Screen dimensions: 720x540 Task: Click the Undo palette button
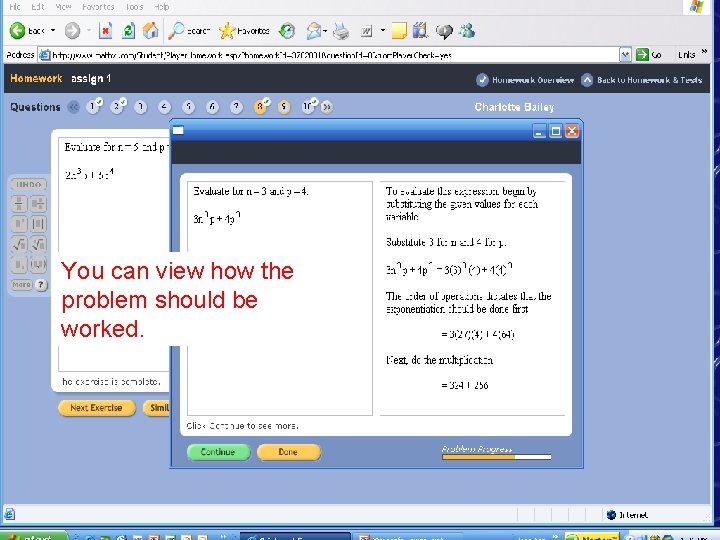coord(28,184)
